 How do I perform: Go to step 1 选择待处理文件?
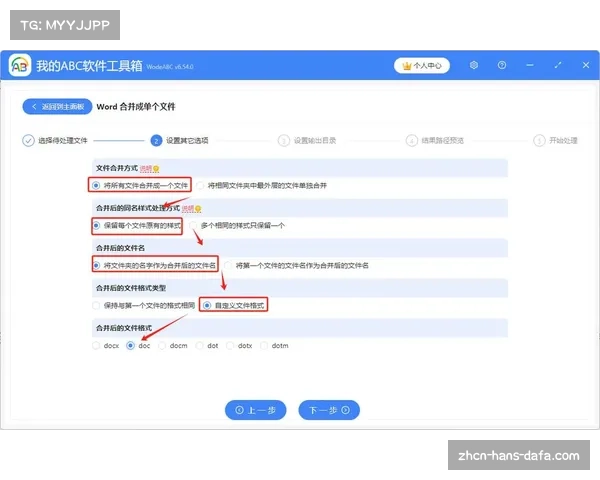[55, 140]
